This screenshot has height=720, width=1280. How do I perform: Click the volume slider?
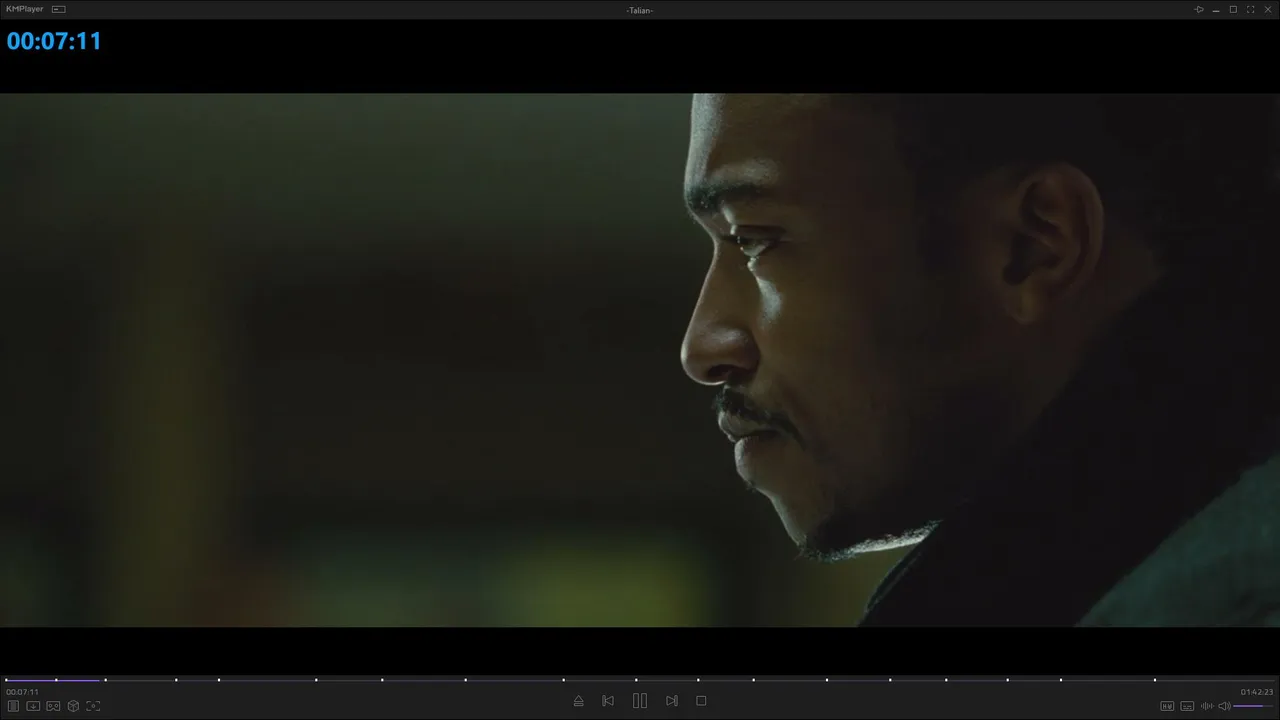tap(1254, 706)
